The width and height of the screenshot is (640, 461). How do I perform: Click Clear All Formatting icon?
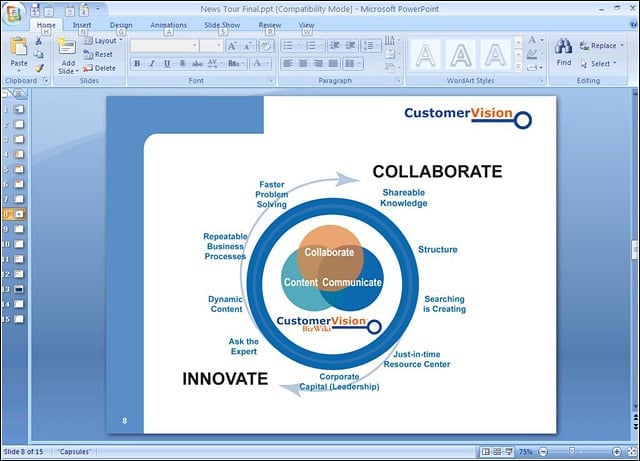[266, 46]
